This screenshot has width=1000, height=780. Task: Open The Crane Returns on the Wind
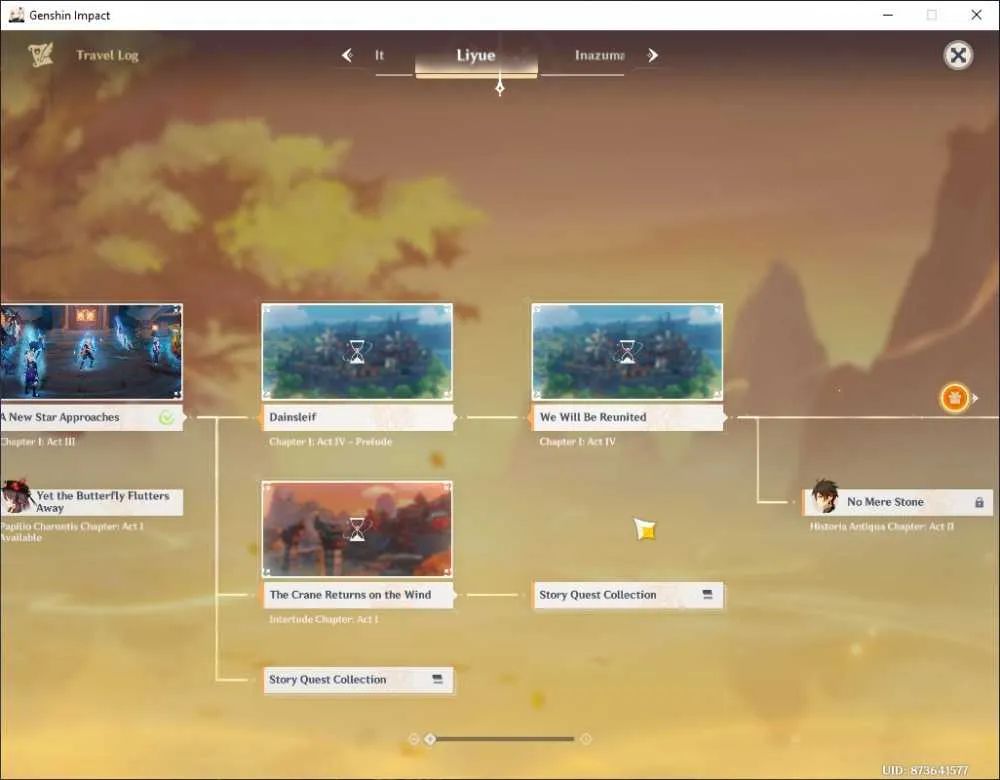(x=358, y=595)
